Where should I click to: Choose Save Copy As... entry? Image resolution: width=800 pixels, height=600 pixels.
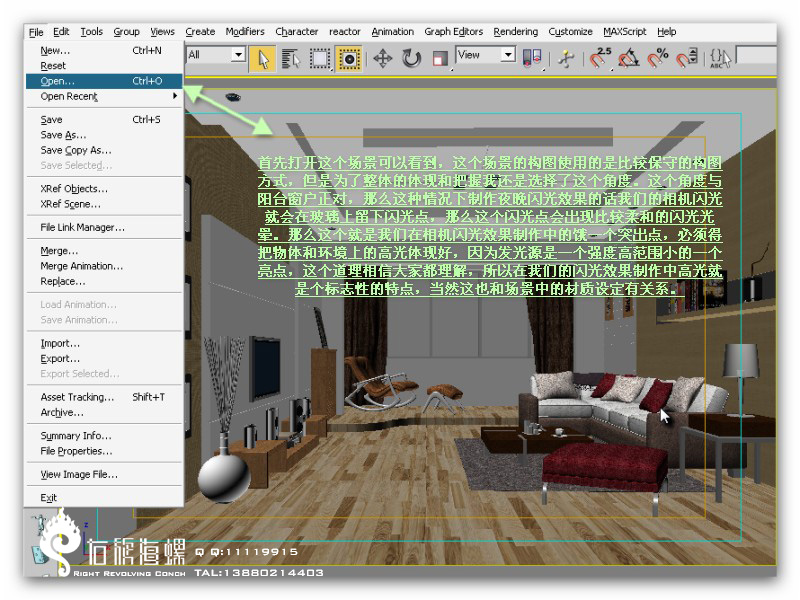[104, 151]
